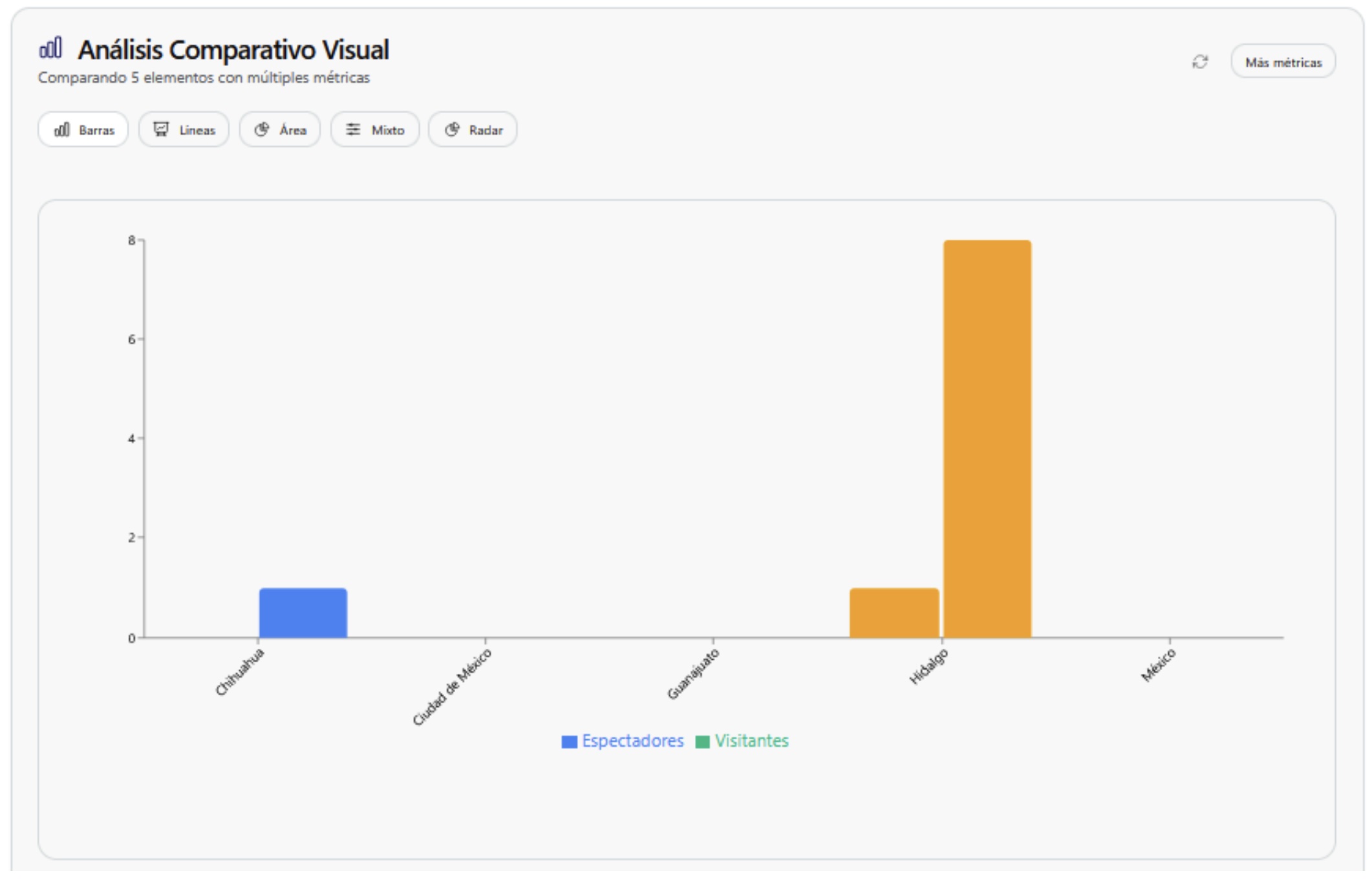Click the Hidalgo axis label

(929, 667)
